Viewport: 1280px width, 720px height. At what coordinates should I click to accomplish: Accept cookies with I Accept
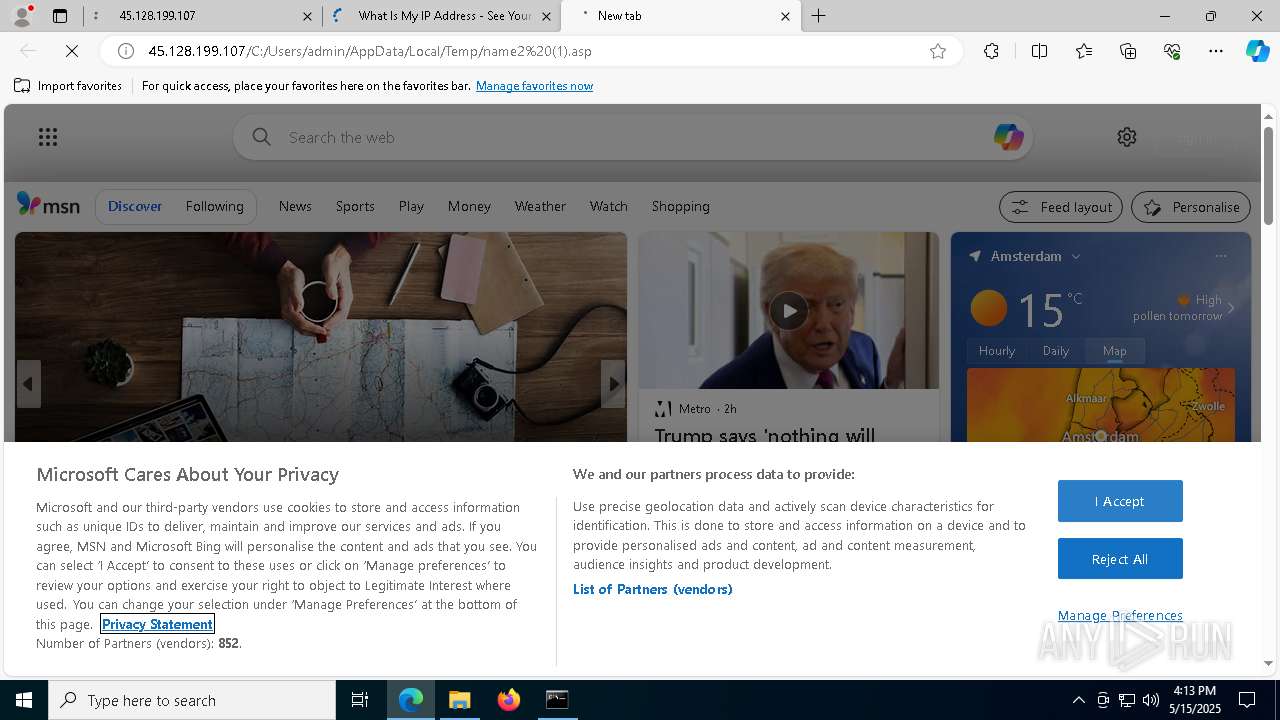(1120, 501)
